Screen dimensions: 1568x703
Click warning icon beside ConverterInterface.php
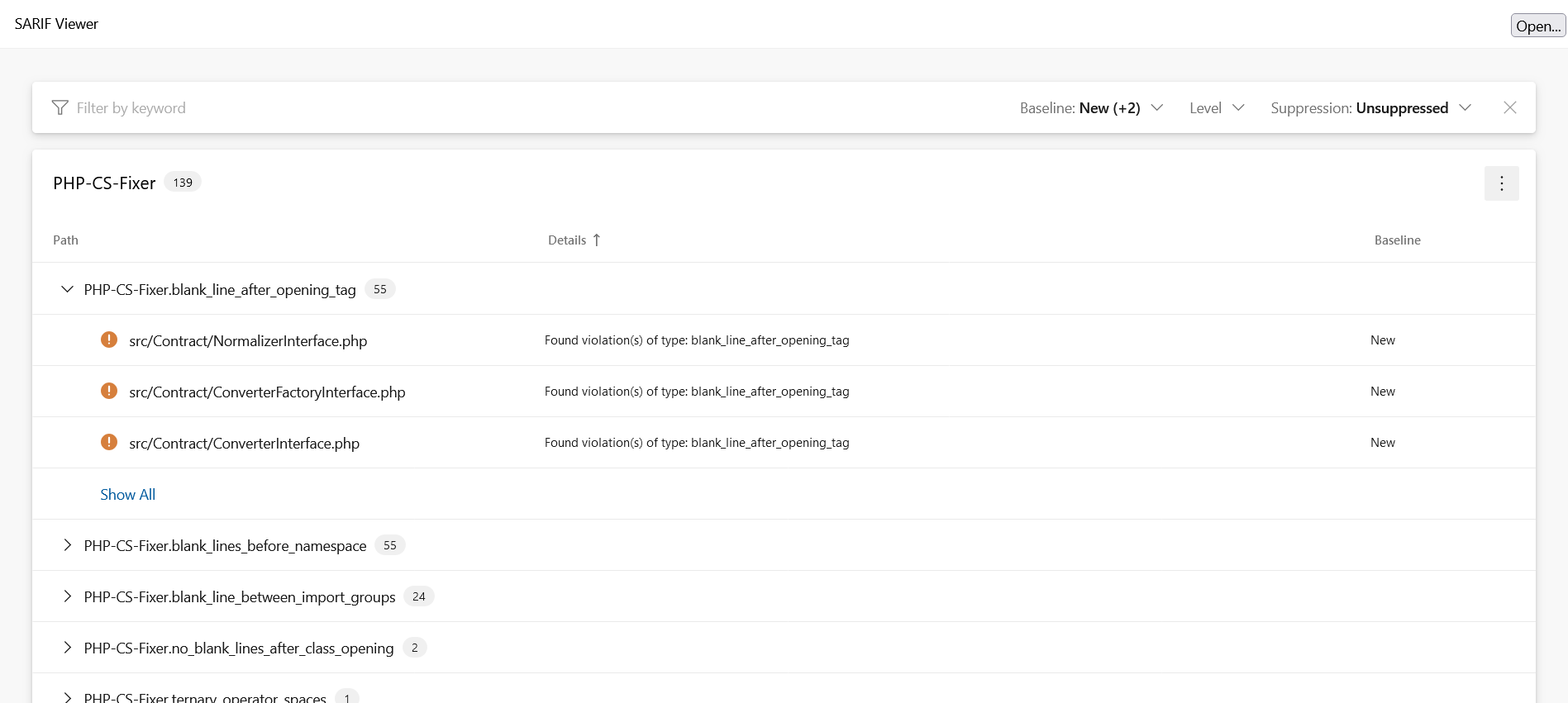tap(109, 443)
